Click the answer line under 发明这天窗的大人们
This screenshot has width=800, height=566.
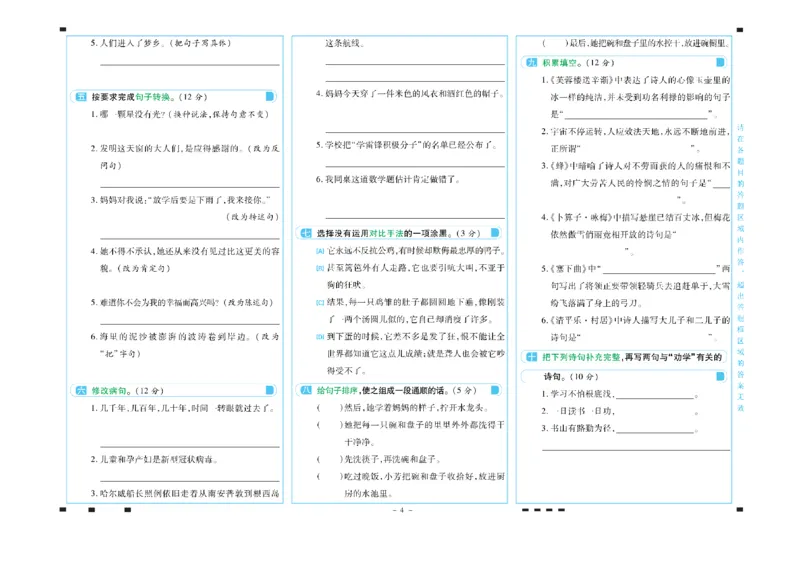click(x=190, y=187)
